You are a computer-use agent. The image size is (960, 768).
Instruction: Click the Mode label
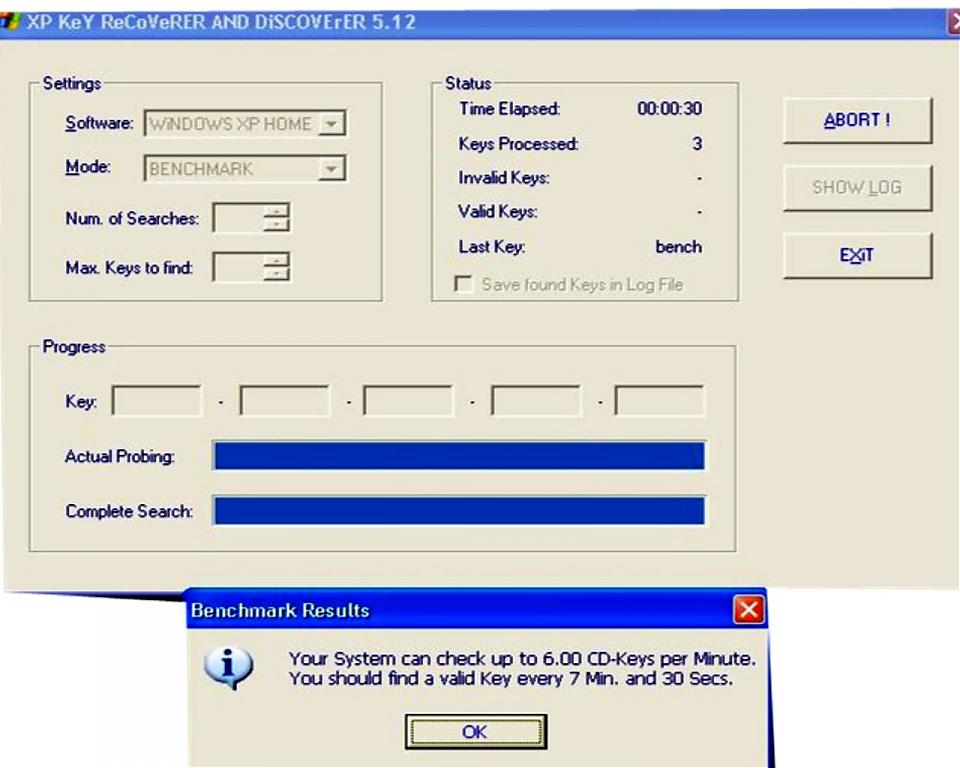[88, 167]
